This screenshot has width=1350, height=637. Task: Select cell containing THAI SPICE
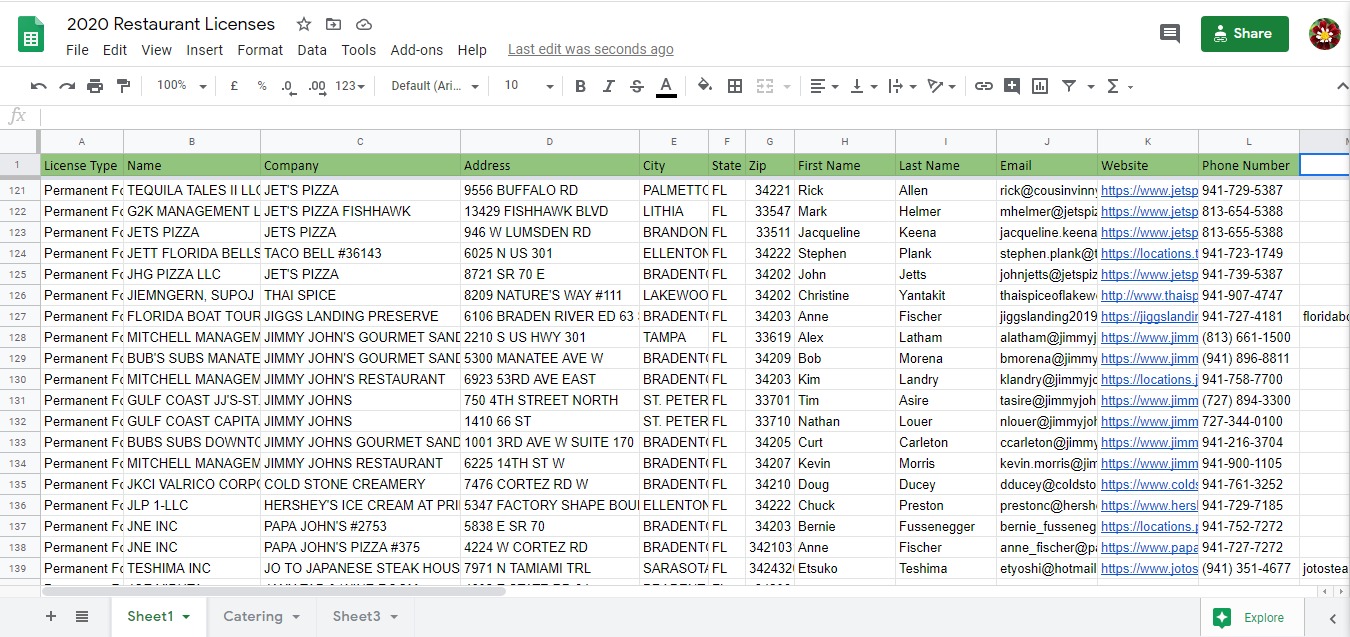360,295
